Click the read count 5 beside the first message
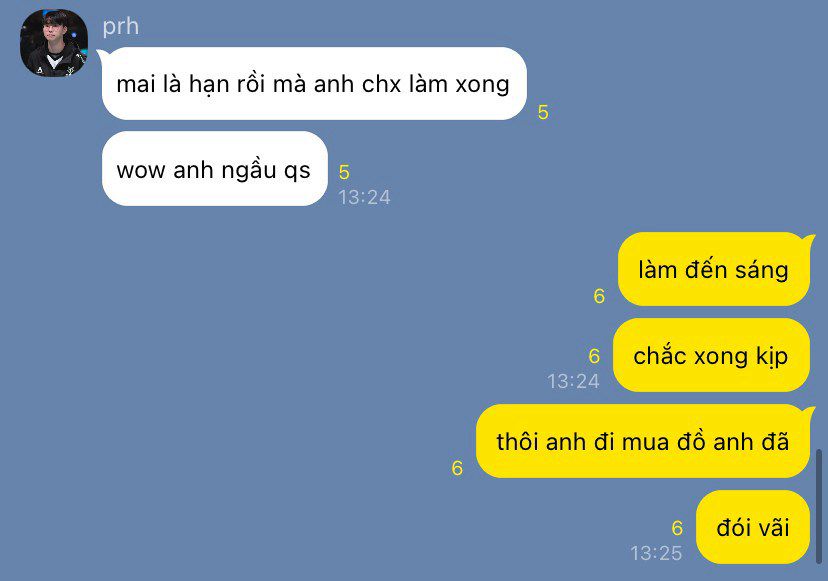 pyautogui.click(x=543, y=112)
